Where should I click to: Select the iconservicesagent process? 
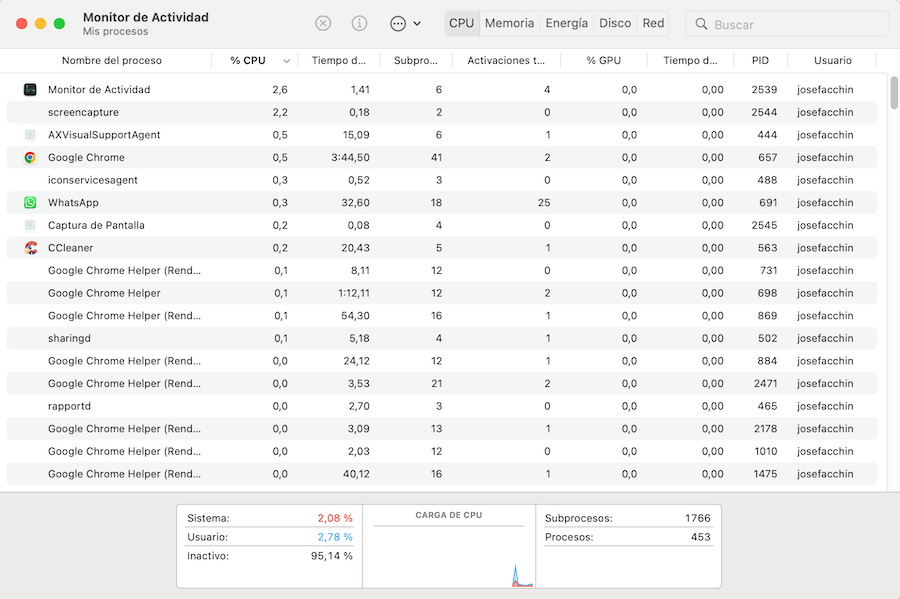tap(441, 180)
